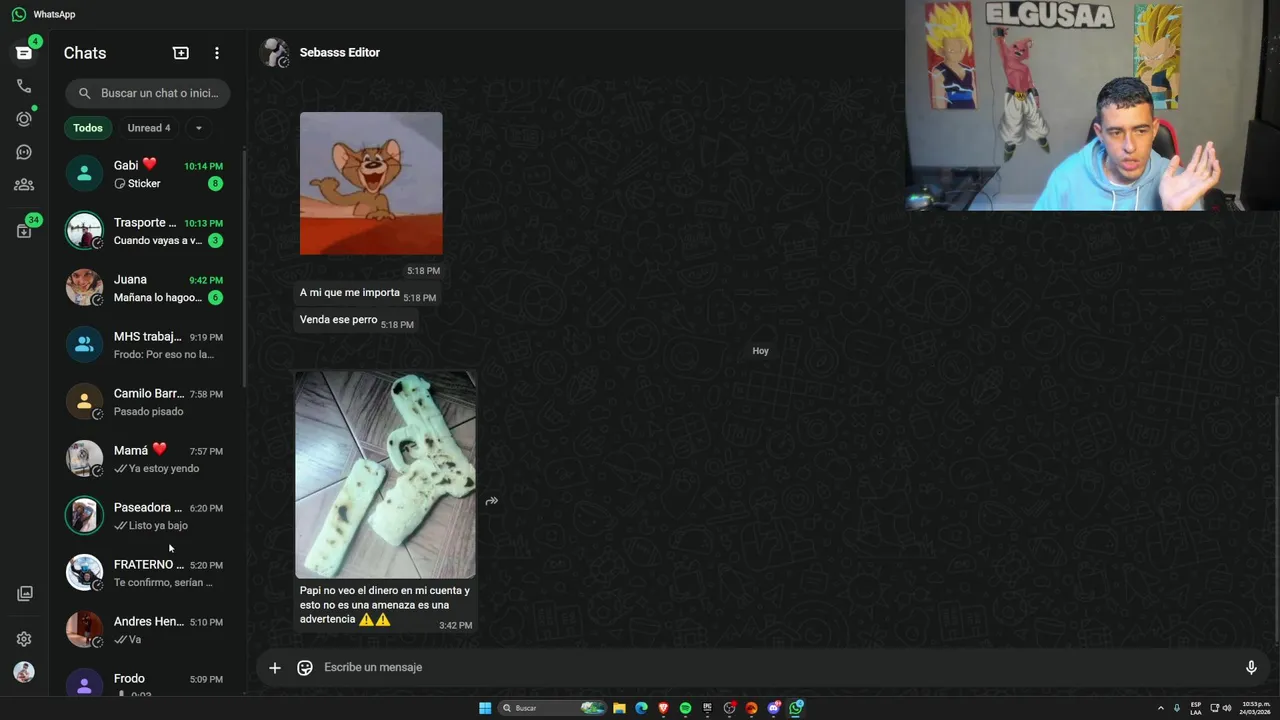Viewport: 1280px width, 720px height.
Task: Start a new chat with the compose icon
Action: coord(181,53)
